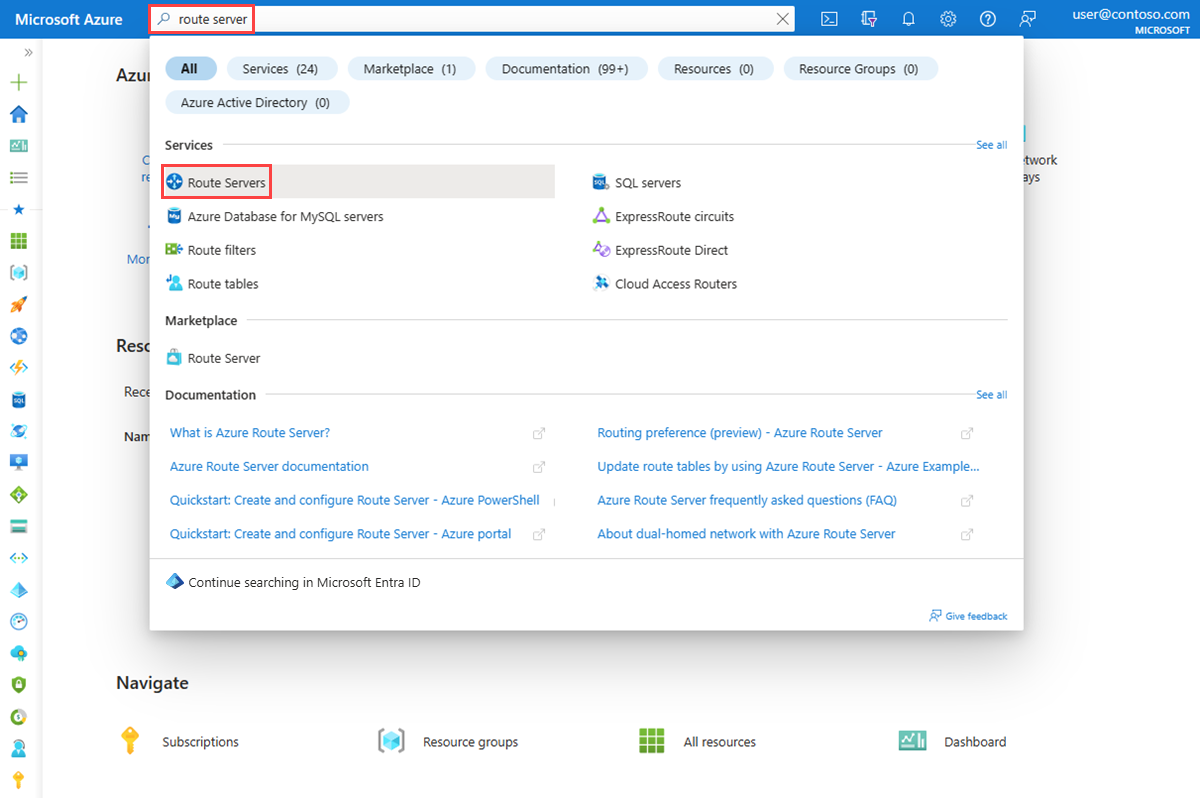This screenshot has height=798, width=1200.
Task: Expand the left sidebar with double chevron
Action: click(28, 52)
